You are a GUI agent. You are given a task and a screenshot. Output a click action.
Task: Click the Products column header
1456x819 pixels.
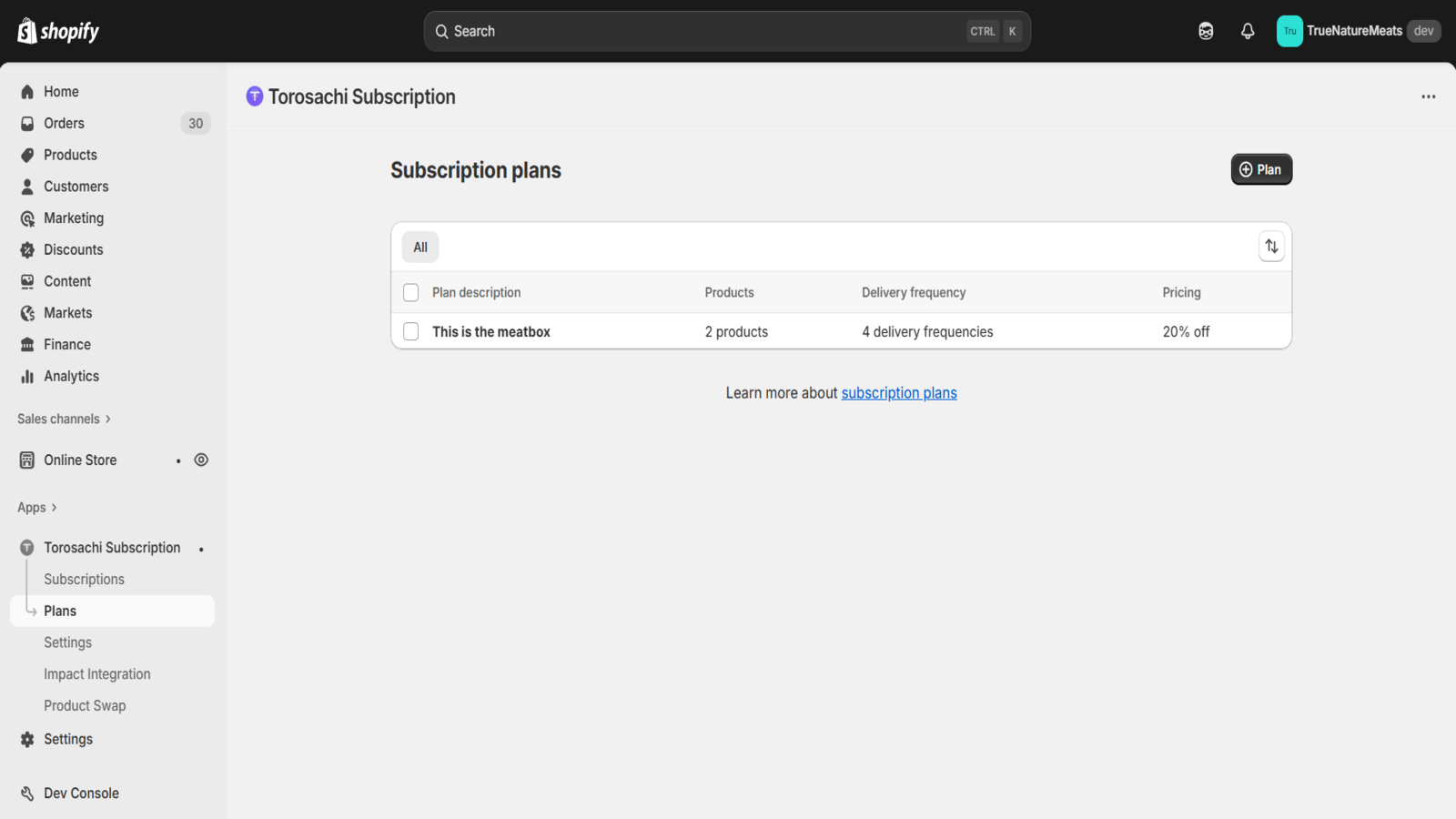point(729,292)
